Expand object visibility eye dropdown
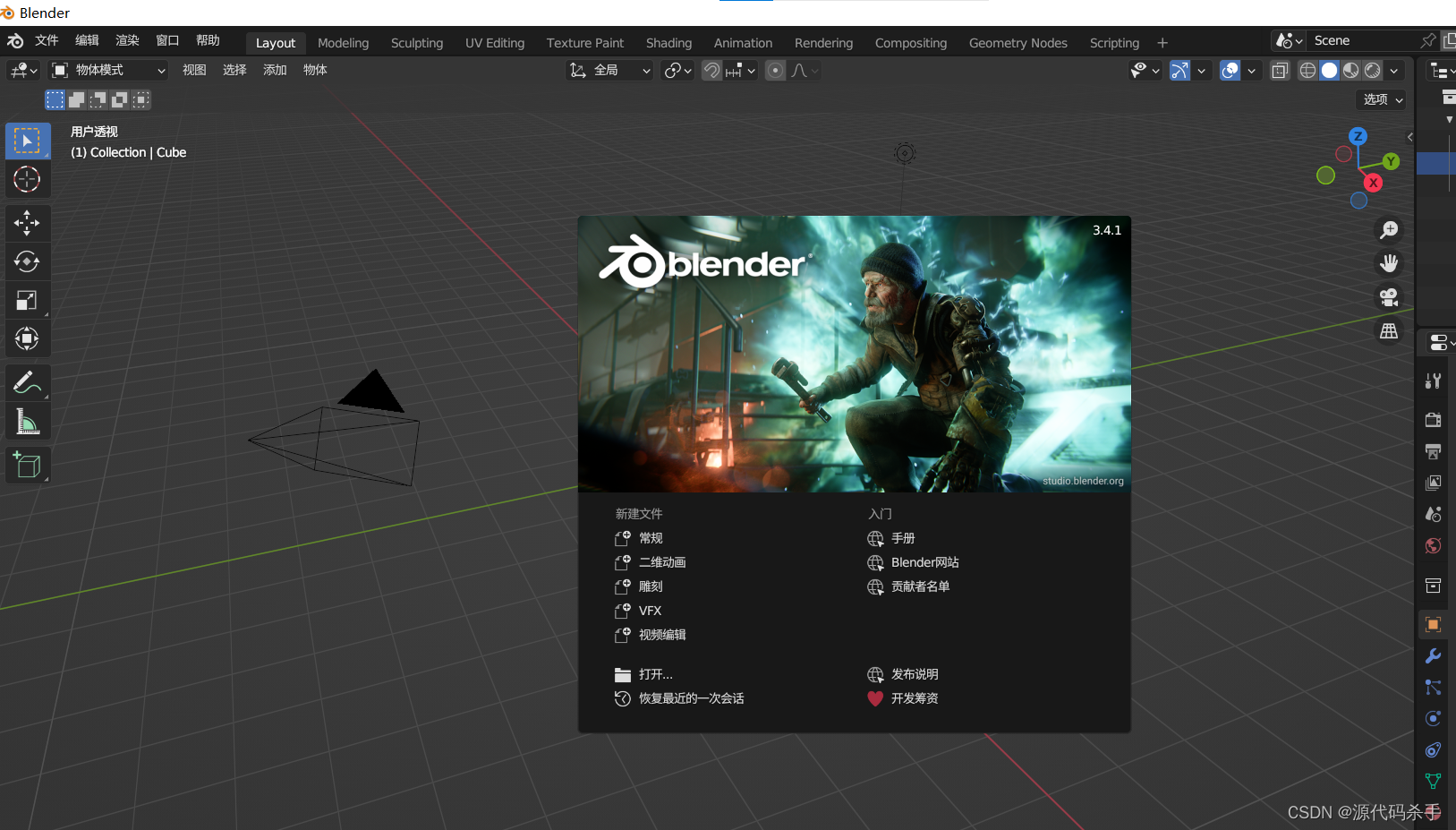Image resolution: width=1456 pixels, height=830 pixels. coord(1145,71)
